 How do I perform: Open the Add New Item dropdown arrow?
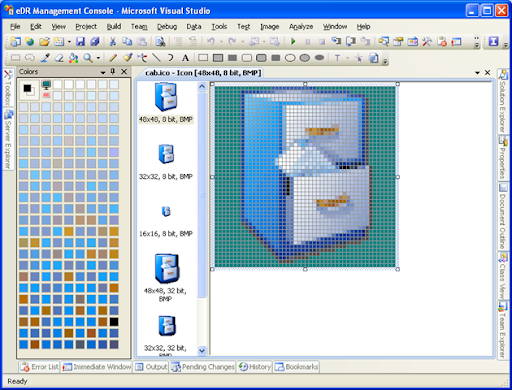[69, 42]
